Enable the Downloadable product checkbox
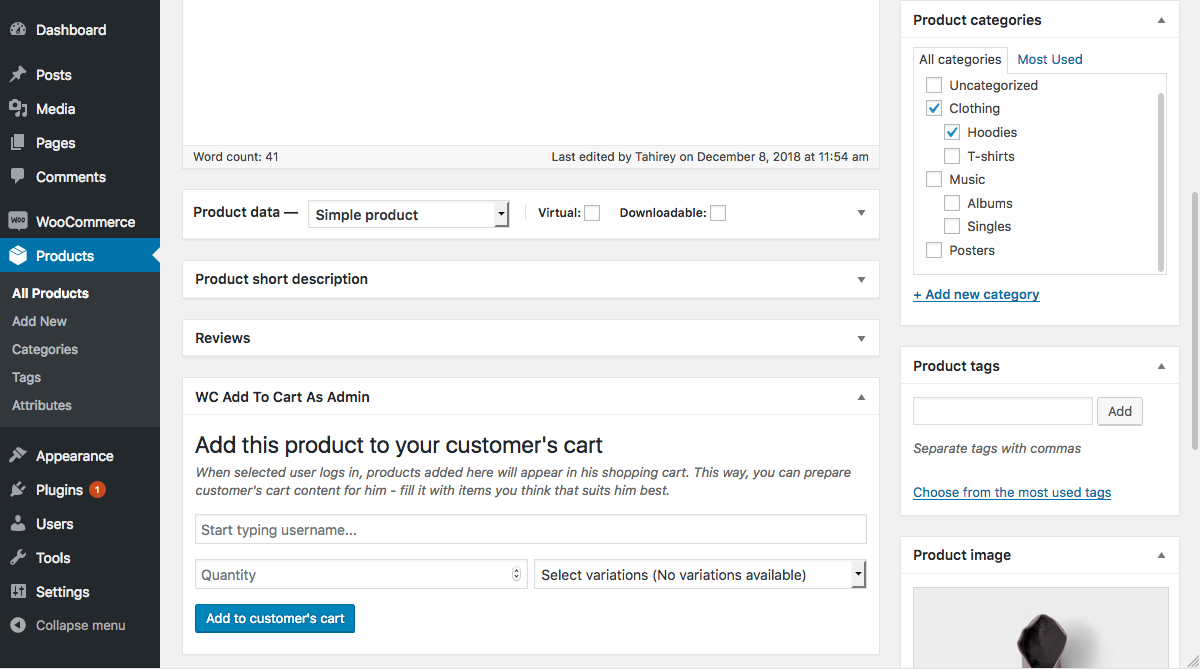The height and width of the screenshot is (669, 1200). coord(718,213)
